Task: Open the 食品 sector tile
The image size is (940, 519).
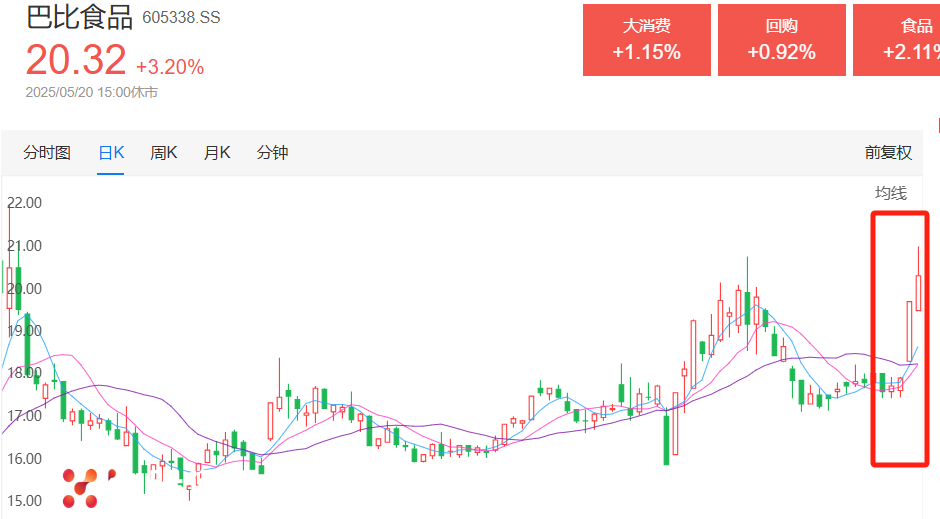Action: [x=897, y=40]
